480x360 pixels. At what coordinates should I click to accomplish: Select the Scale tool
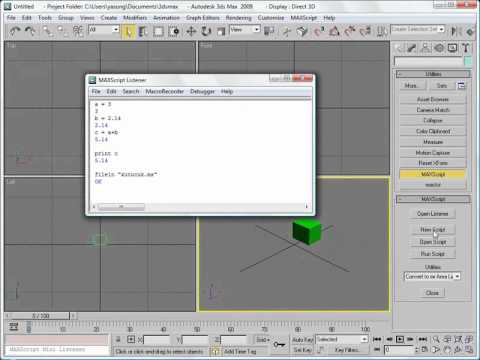pos(221,31)
